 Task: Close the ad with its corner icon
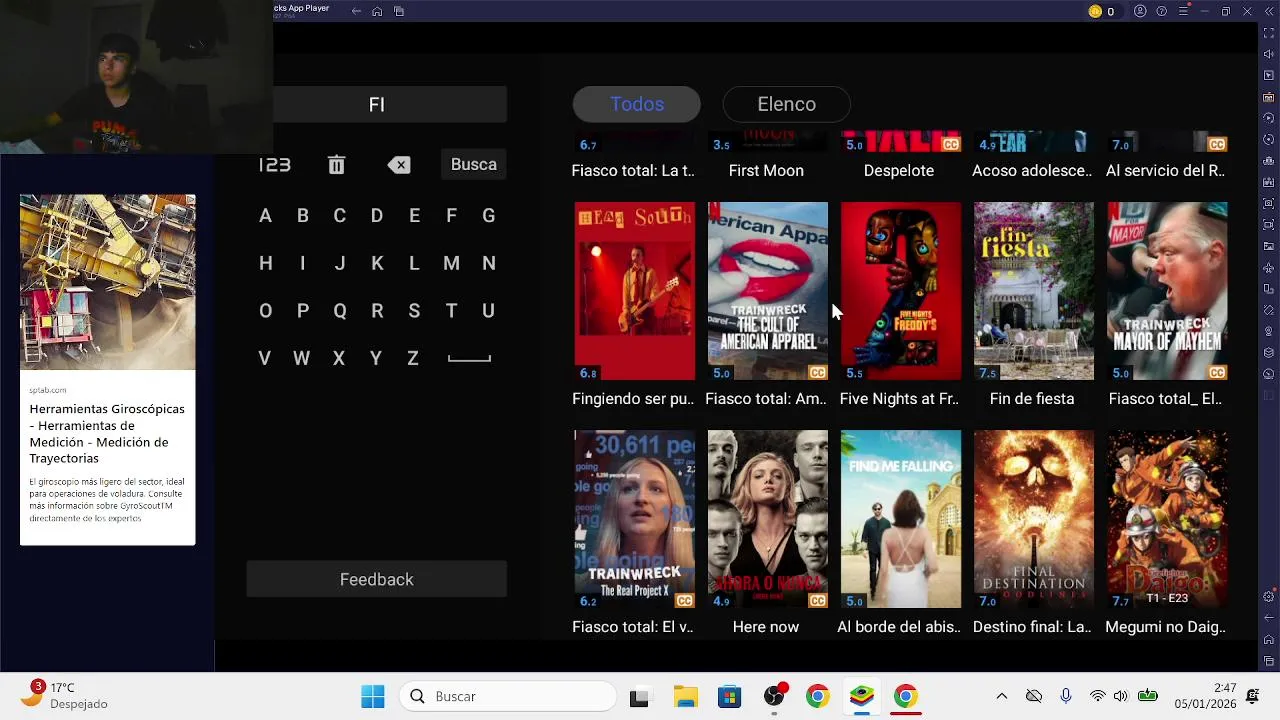(x=189, y=200)
